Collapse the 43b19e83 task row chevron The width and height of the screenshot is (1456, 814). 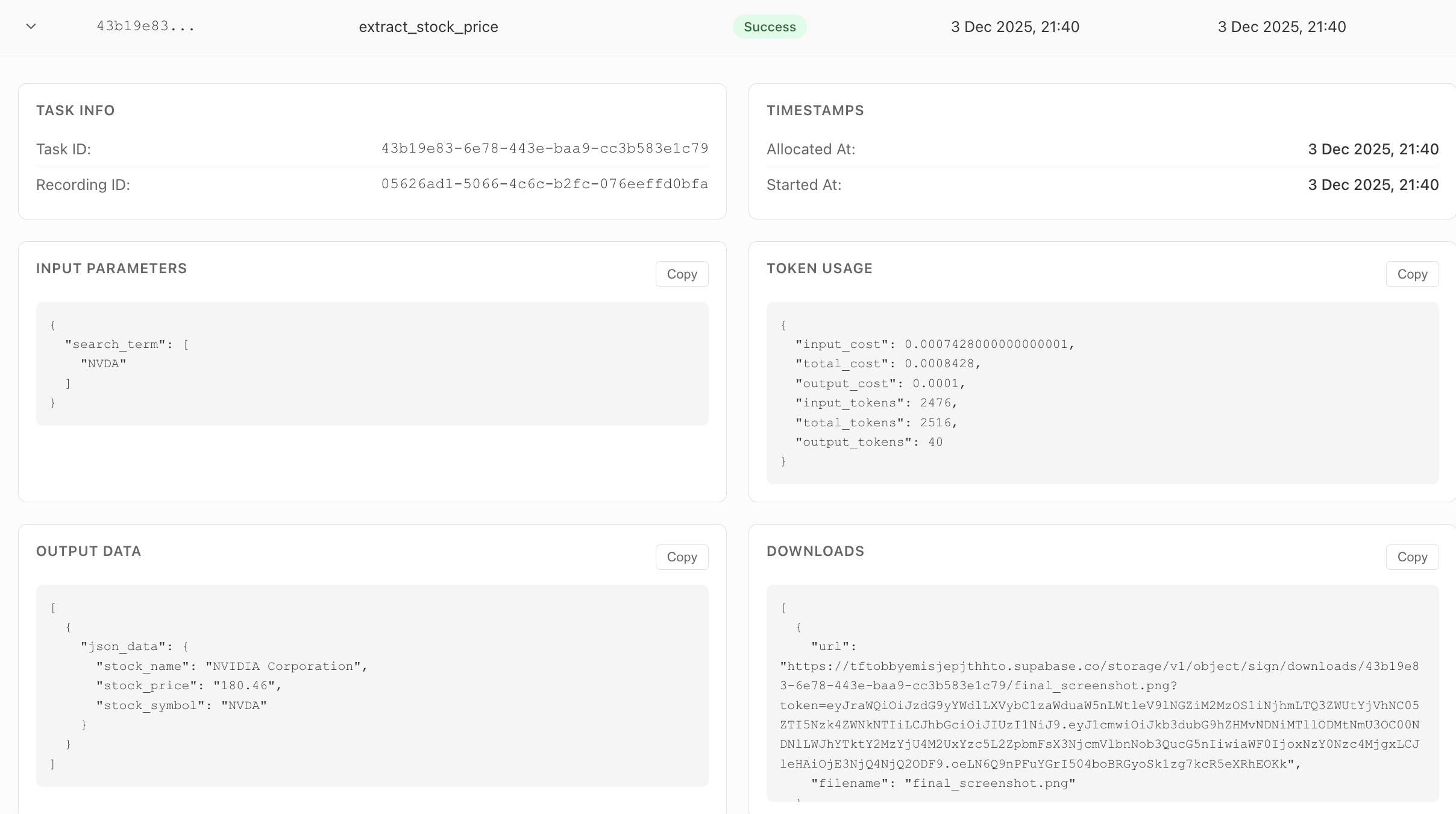31,27
